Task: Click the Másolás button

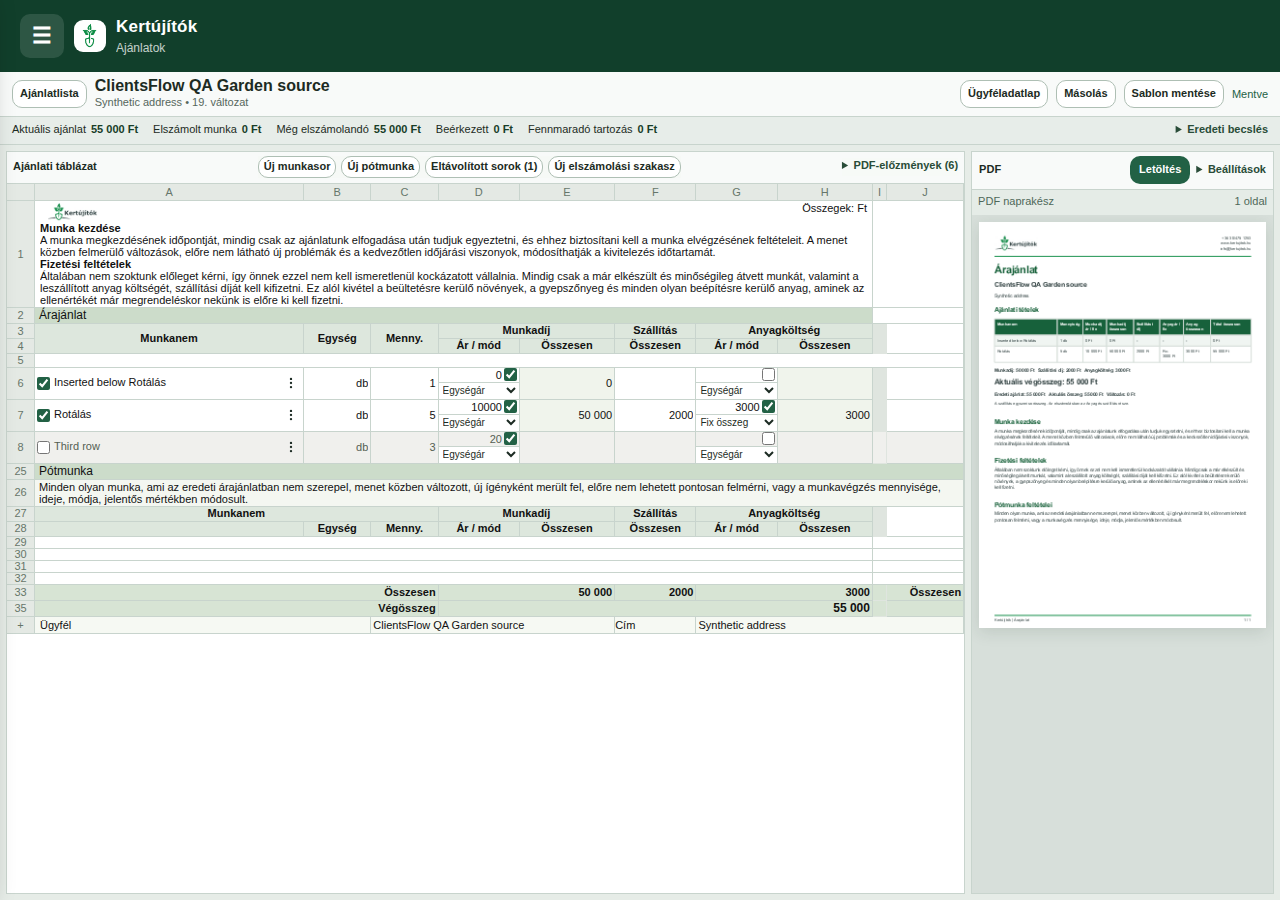Action: coord(1086,94)
